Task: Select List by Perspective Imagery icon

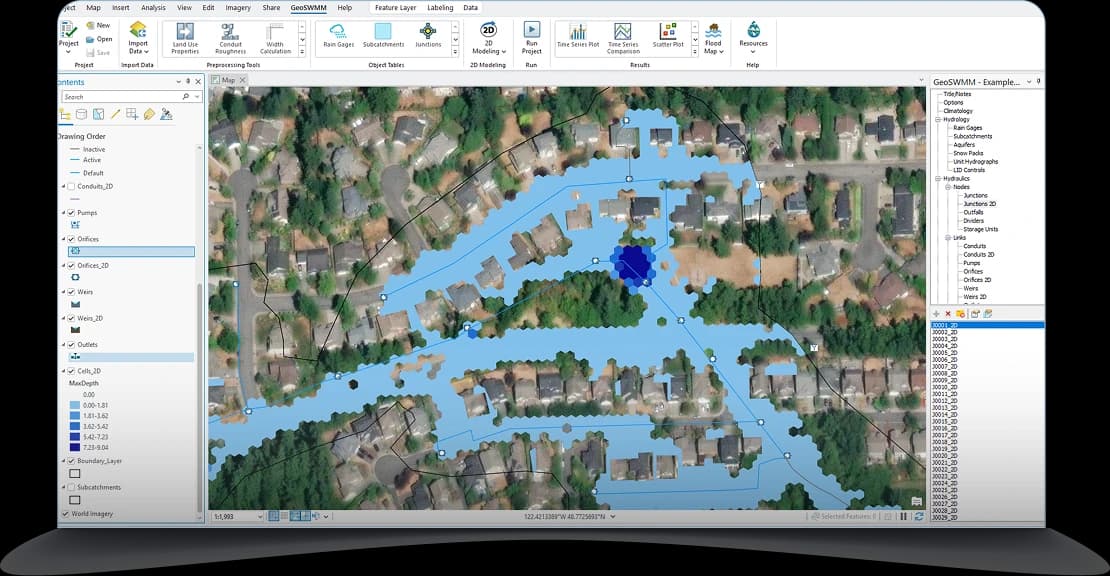Action: pos(166,115)
